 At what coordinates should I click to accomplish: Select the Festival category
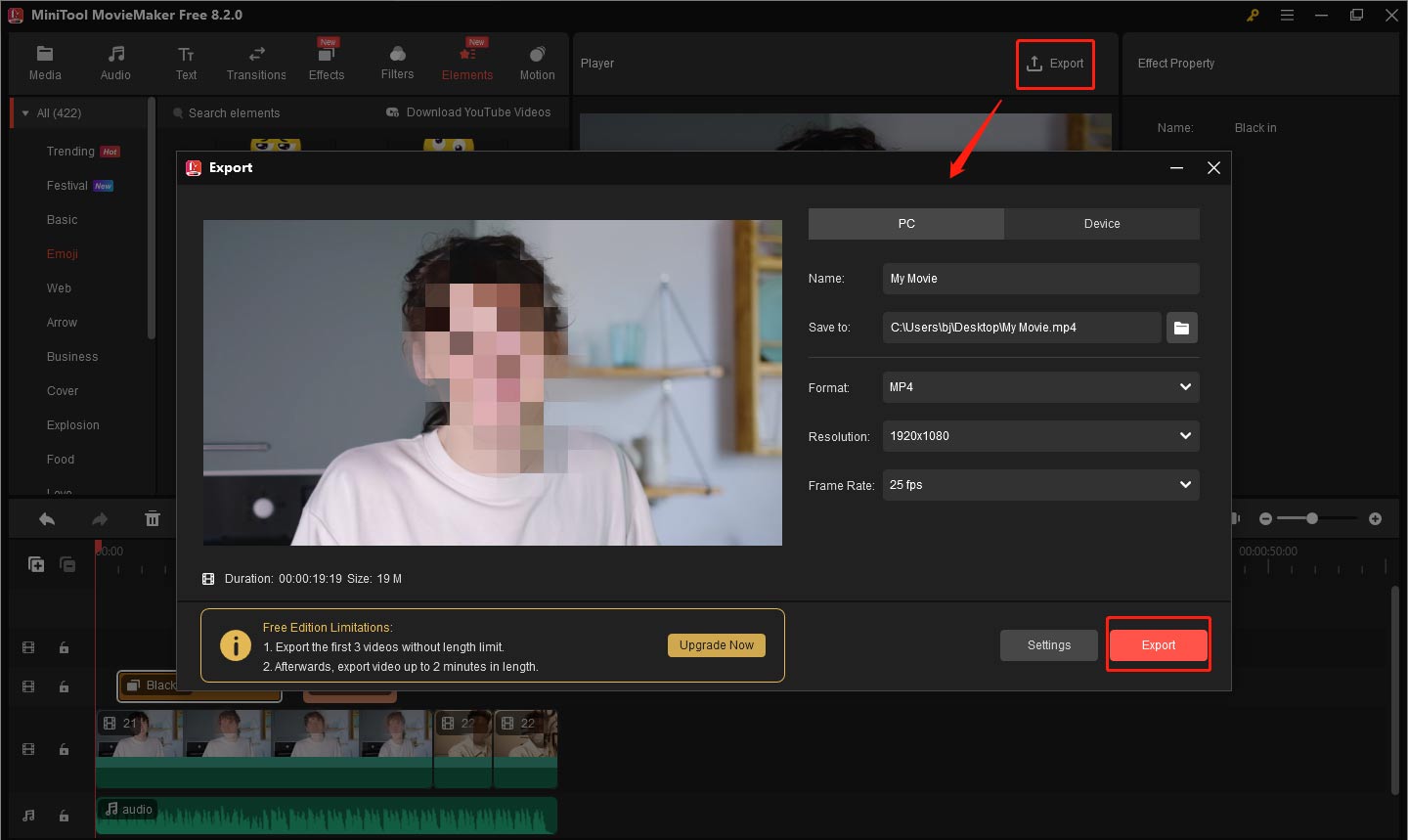pos(66,186)
